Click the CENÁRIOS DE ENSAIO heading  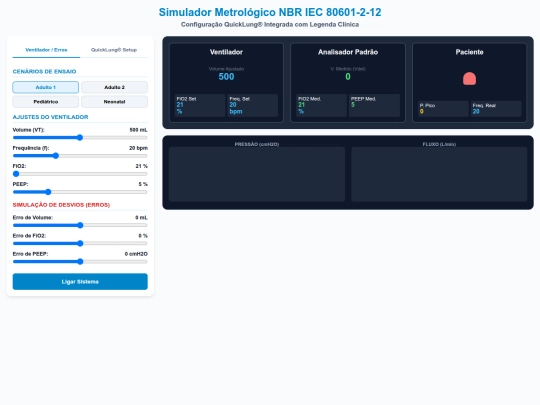44,72
